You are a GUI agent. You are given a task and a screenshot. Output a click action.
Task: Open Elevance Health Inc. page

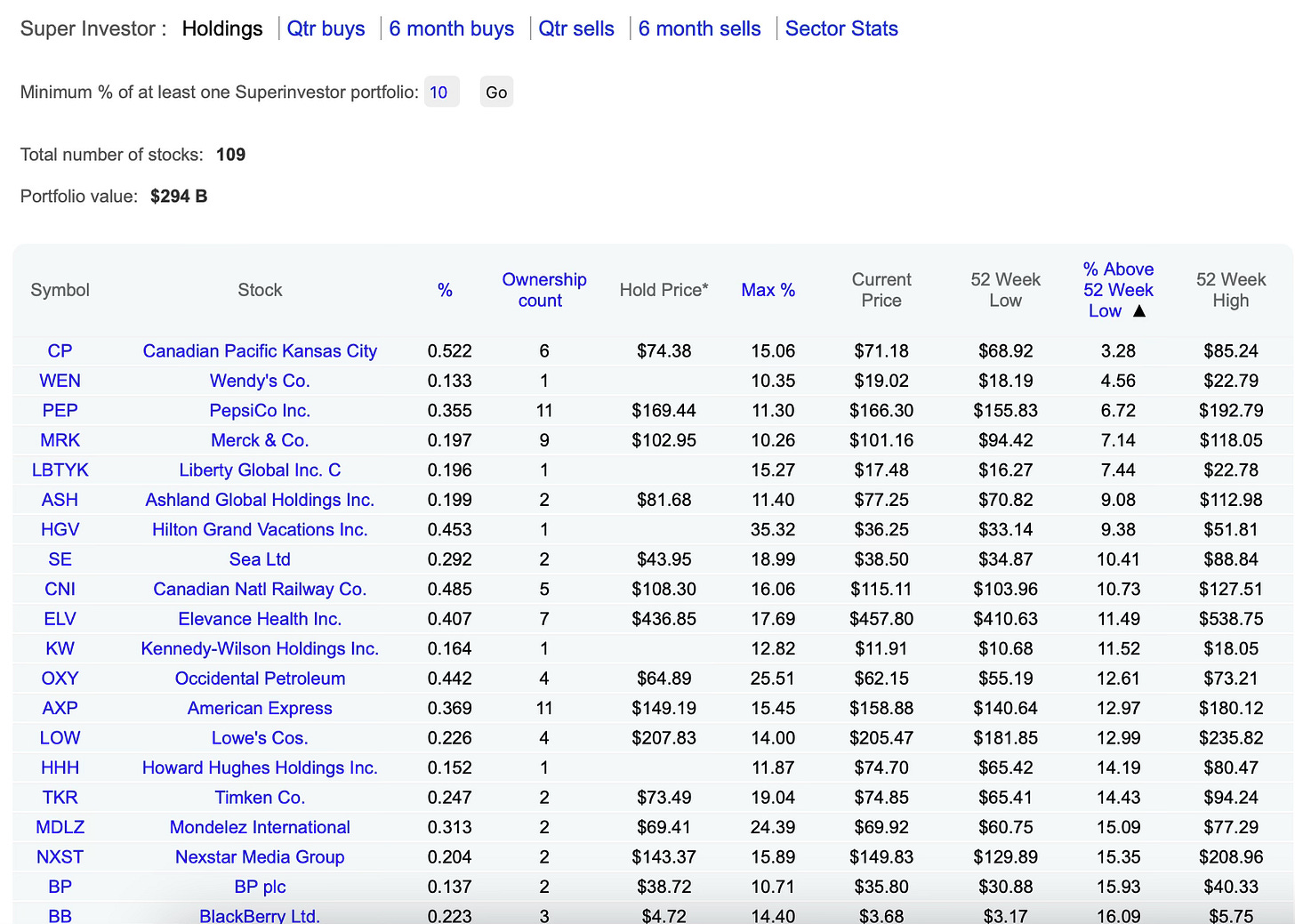[260, 619]
